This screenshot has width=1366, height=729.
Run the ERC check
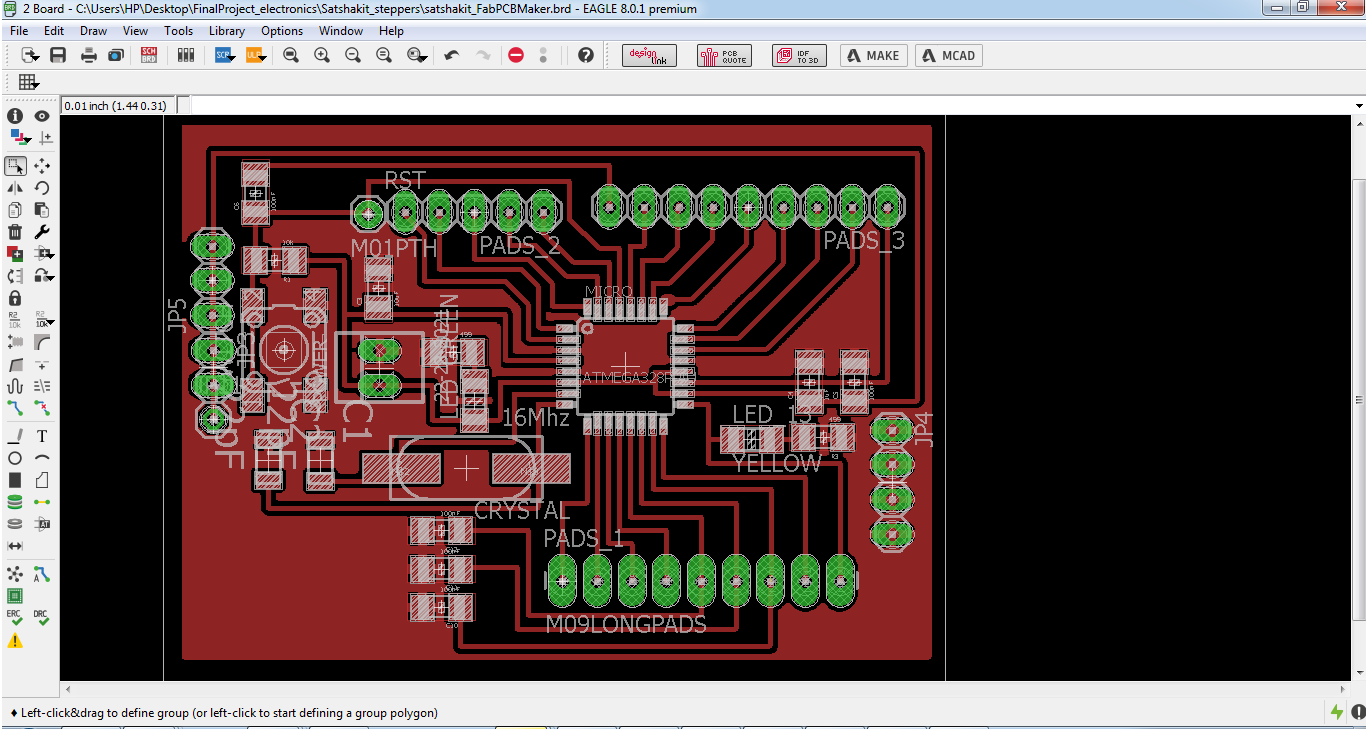point(15,618)
